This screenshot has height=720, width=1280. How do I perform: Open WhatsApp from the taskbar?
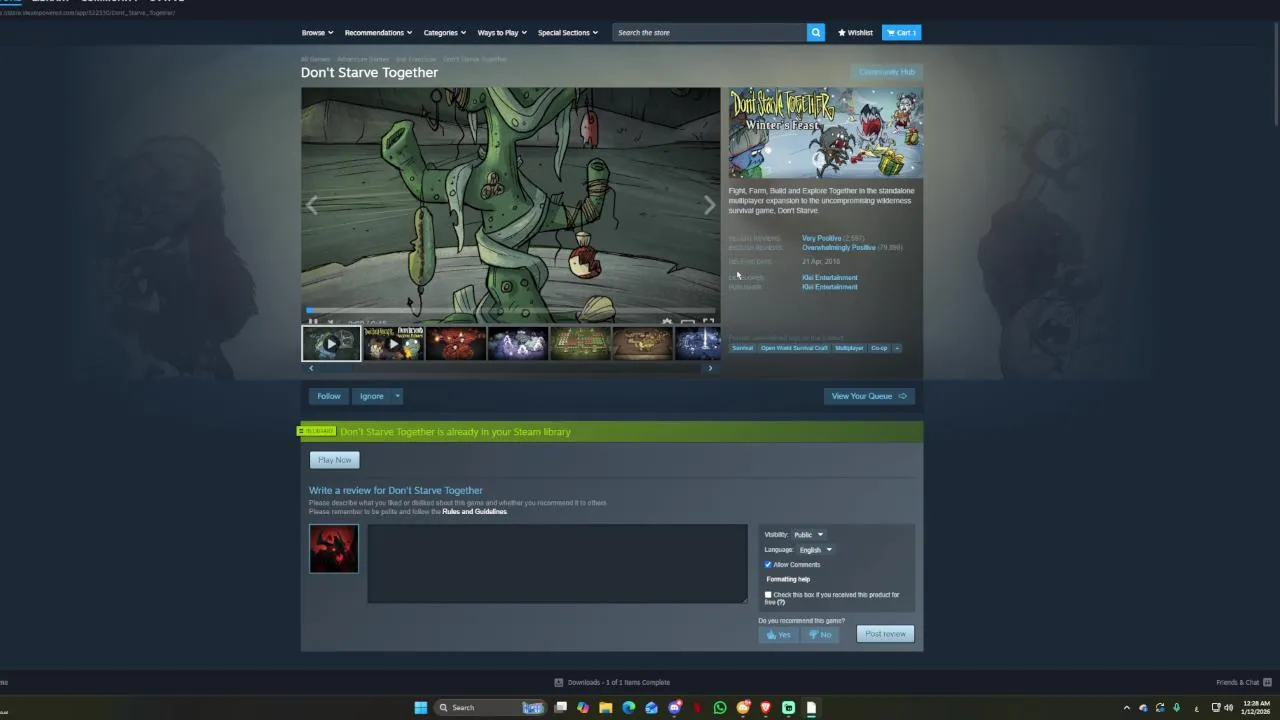point(720,707)
